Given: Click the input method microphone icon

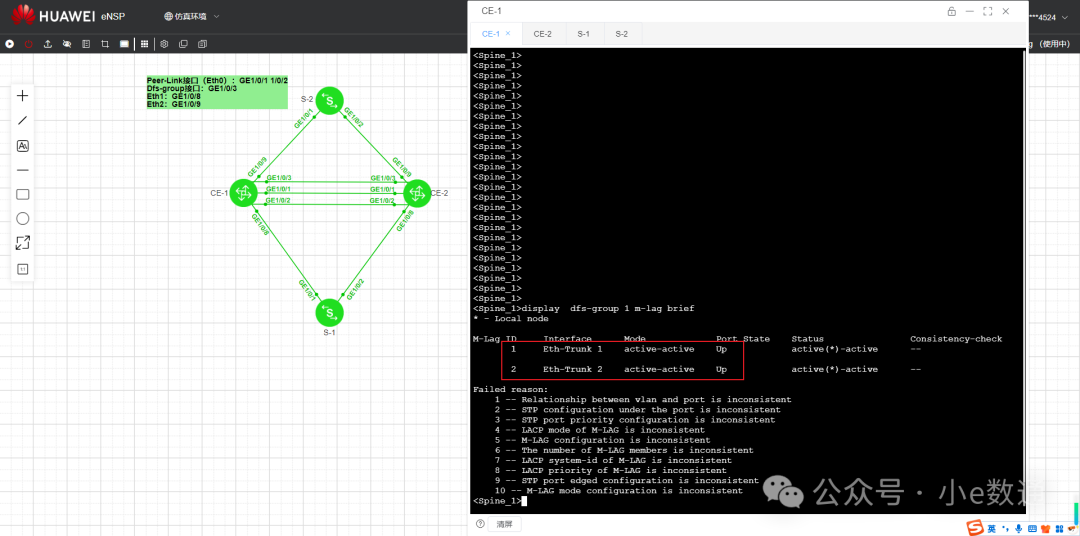Looking at the screenshot, I should coord(1019,528).
